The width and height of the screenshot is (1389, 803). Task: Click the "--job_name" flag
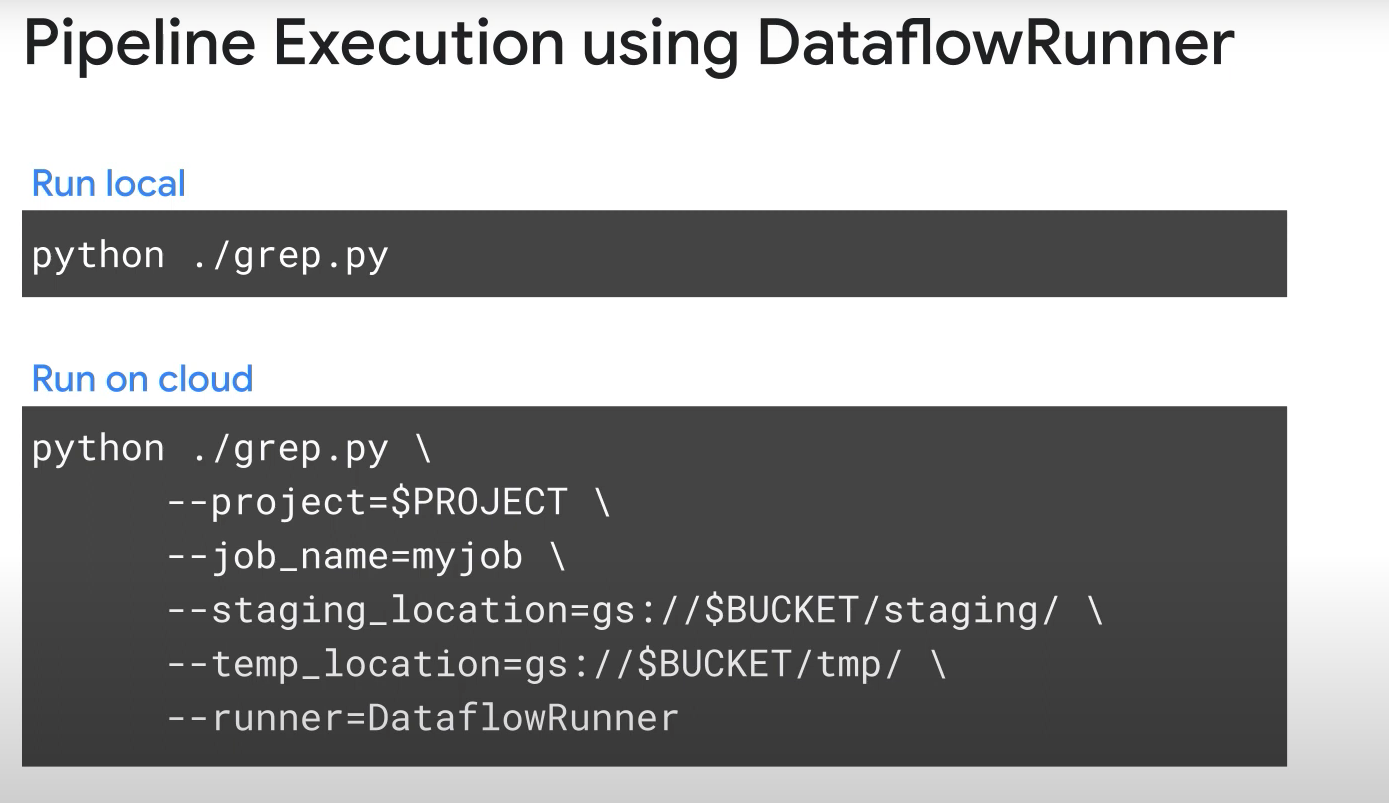click(x=278, y=556)
